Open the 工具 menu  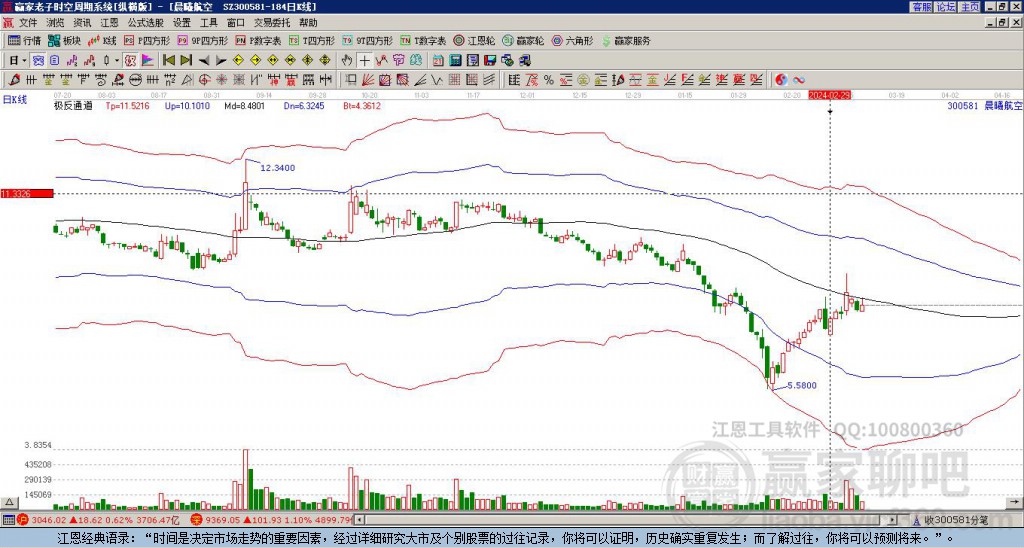point(209,23)
